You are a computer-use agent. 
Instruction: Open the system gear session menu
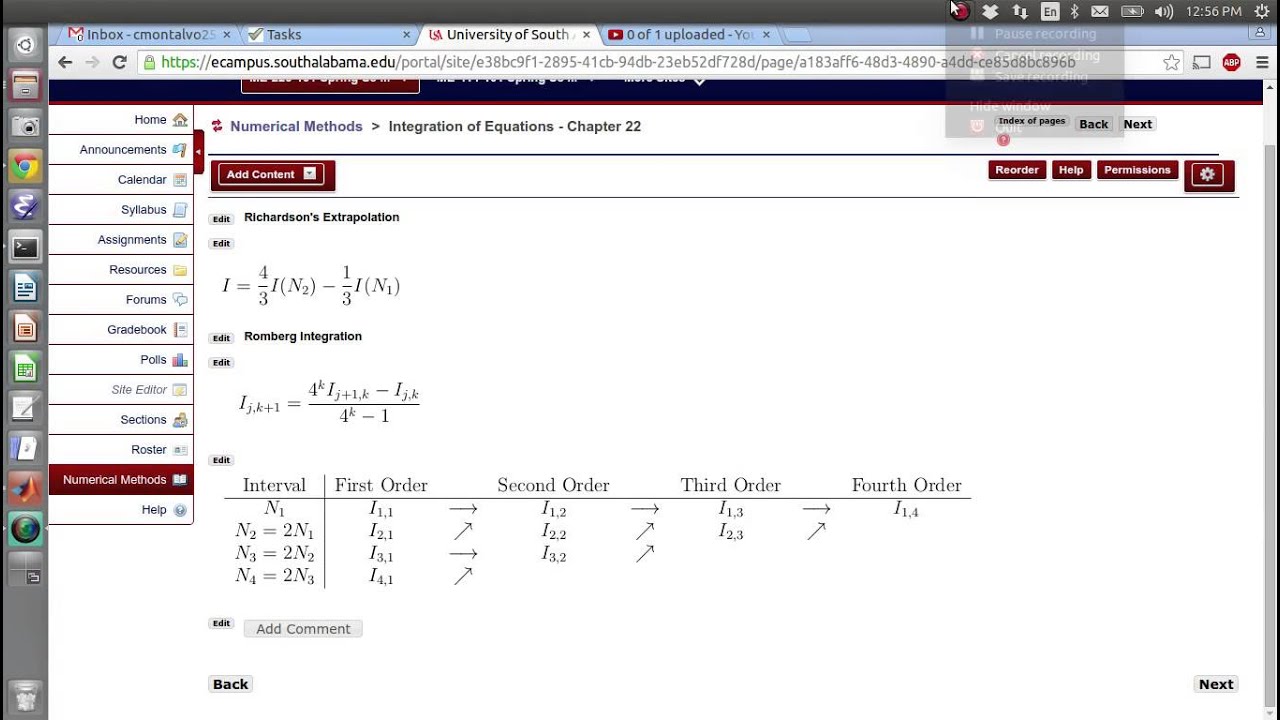tap(1262, 11)
